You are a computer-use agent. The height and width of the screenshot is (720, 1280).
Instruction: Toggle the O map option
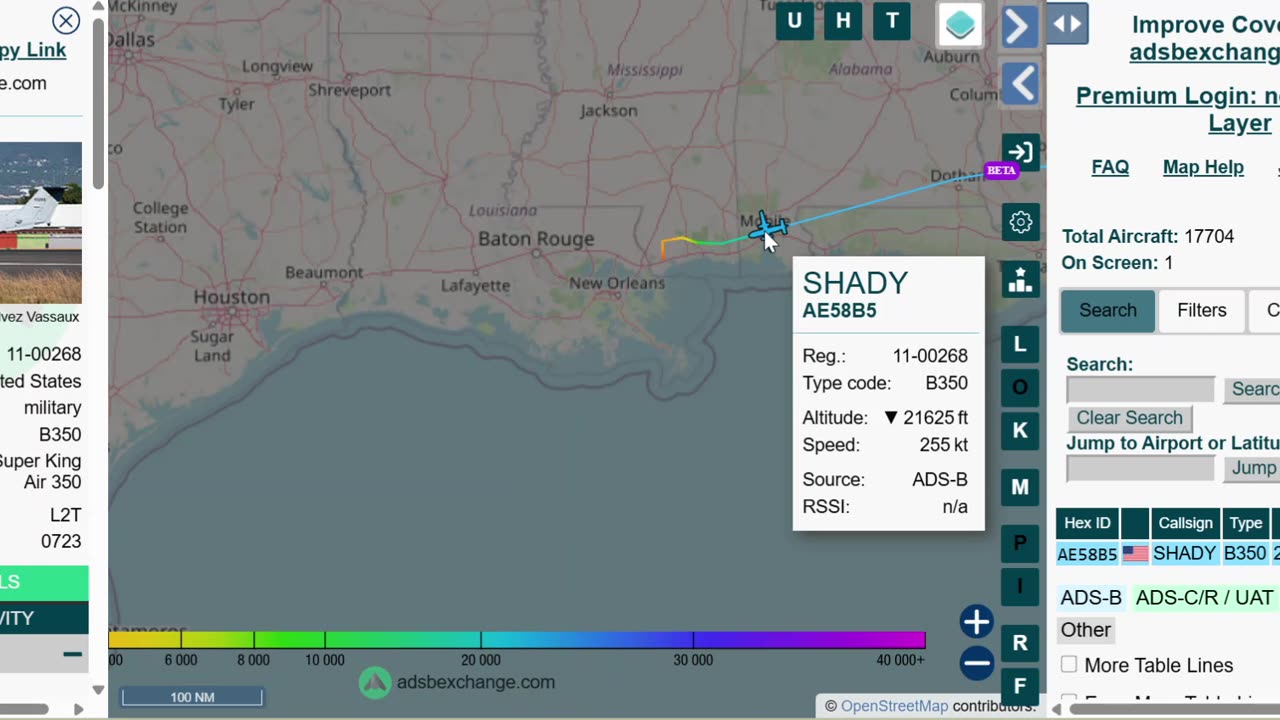click(1020, 387)
